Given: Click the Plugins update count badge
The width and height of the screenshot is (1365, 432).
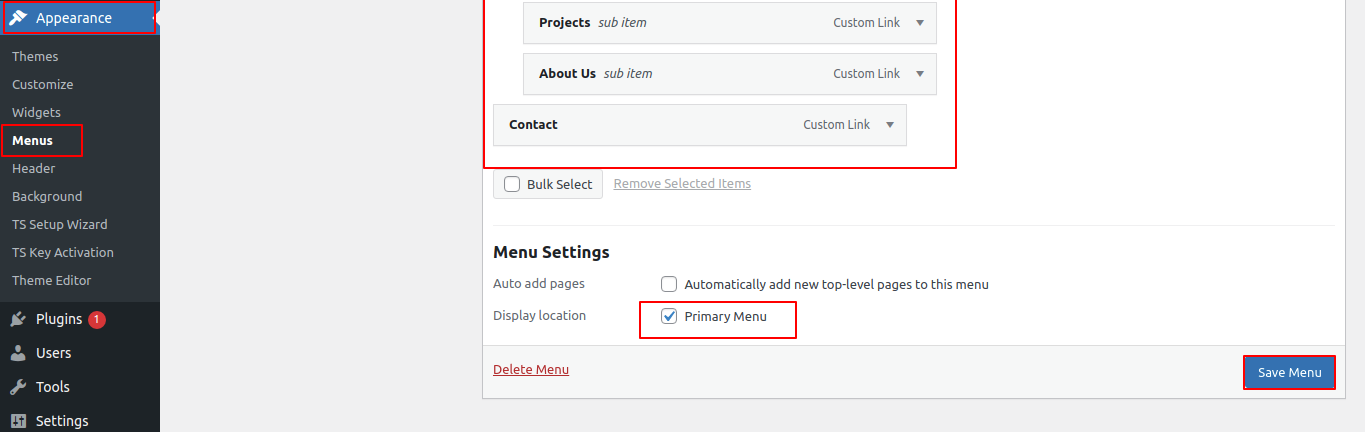Looking at the screenshot, I should pos(96,319).
